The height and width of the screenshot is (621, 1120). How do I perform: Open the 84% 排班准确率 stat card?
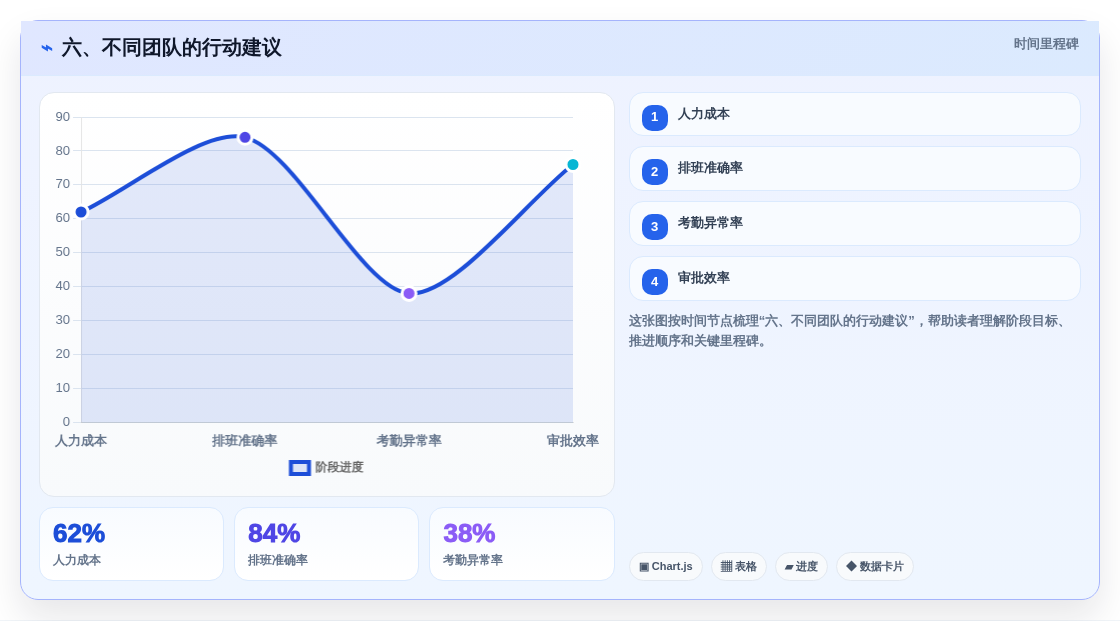point(326,545)
